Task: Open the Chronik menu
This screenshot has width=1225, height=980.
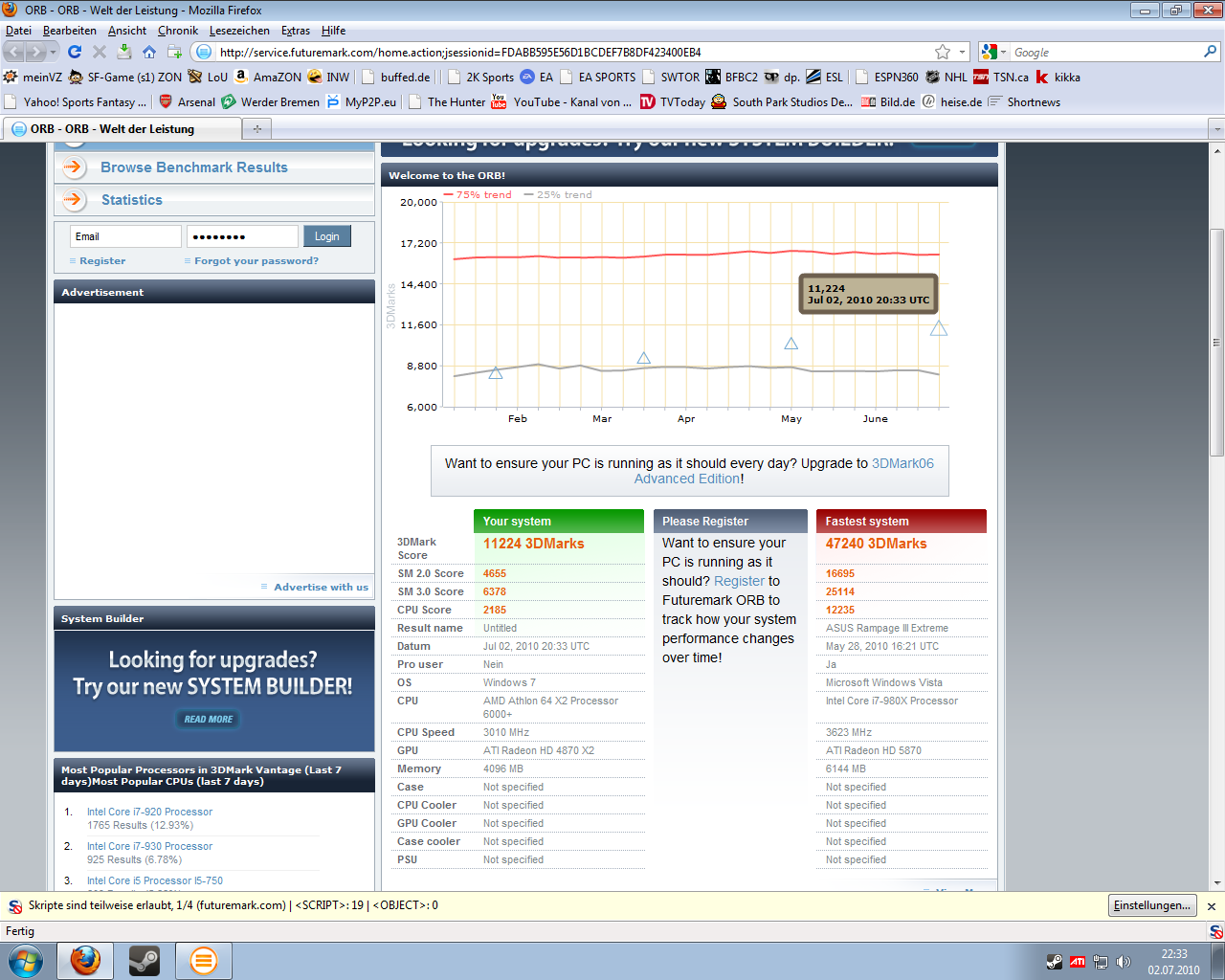Action: tap(178, 31)
